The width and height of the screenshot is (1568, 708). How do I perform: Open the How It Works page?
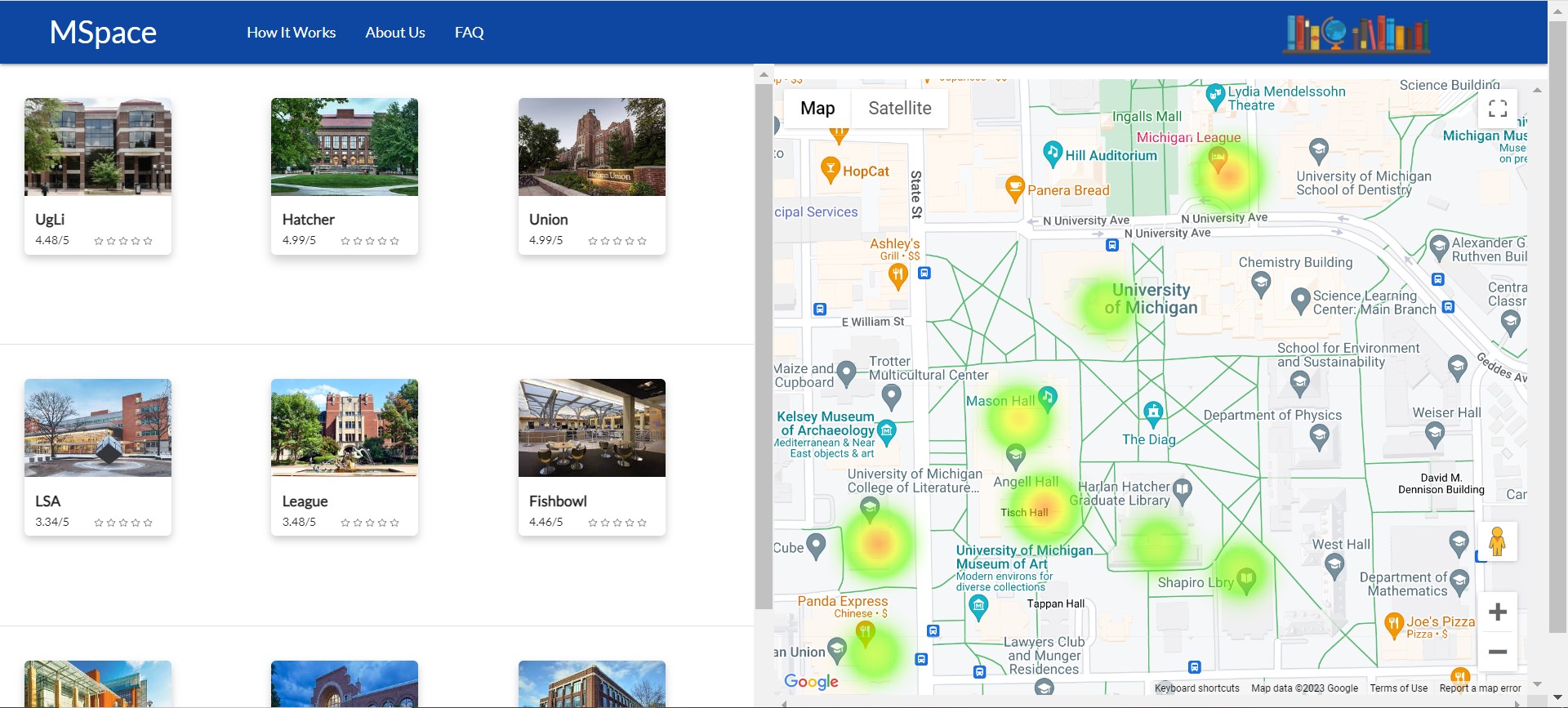click(x=291, y=33)
